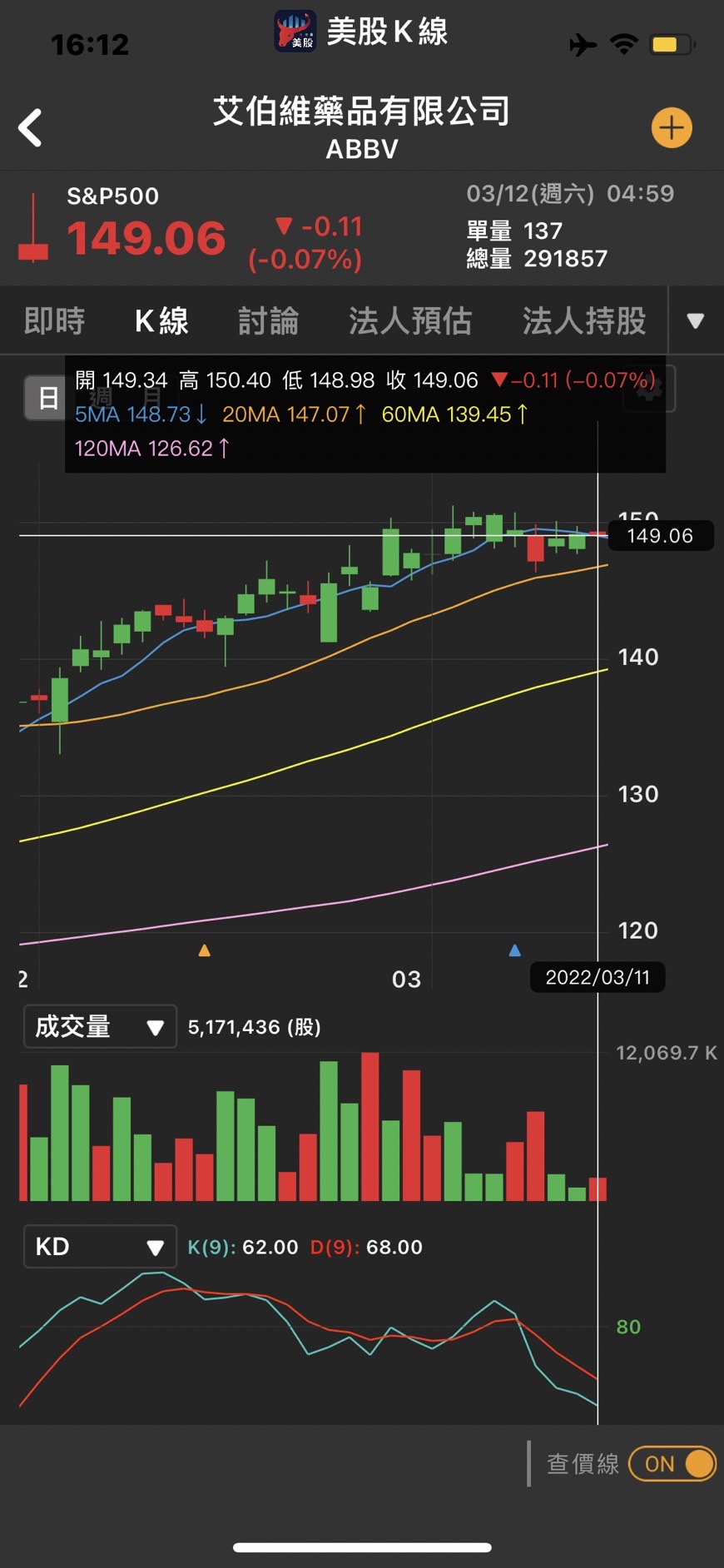Open chart settings gear icon
Viewport: 724px width, 1568px height.
click(649, 389)
